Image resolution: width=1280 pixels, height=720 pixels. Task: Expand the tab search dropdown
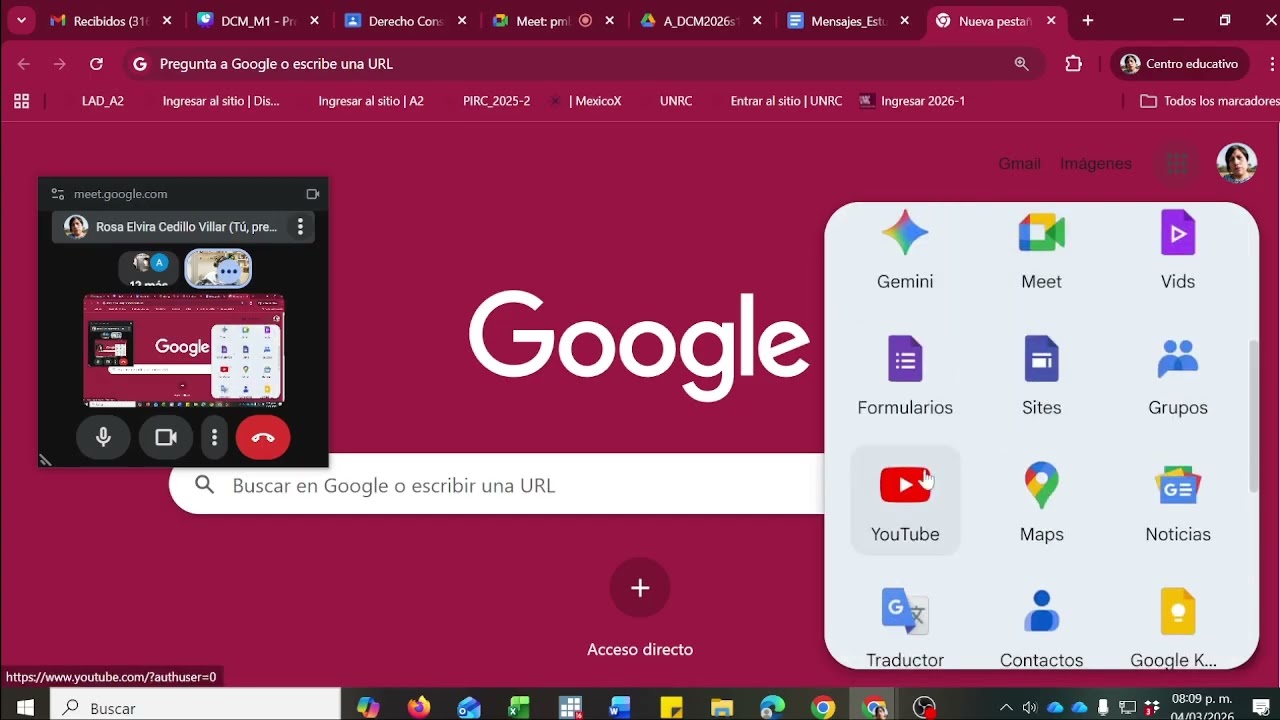20,21
